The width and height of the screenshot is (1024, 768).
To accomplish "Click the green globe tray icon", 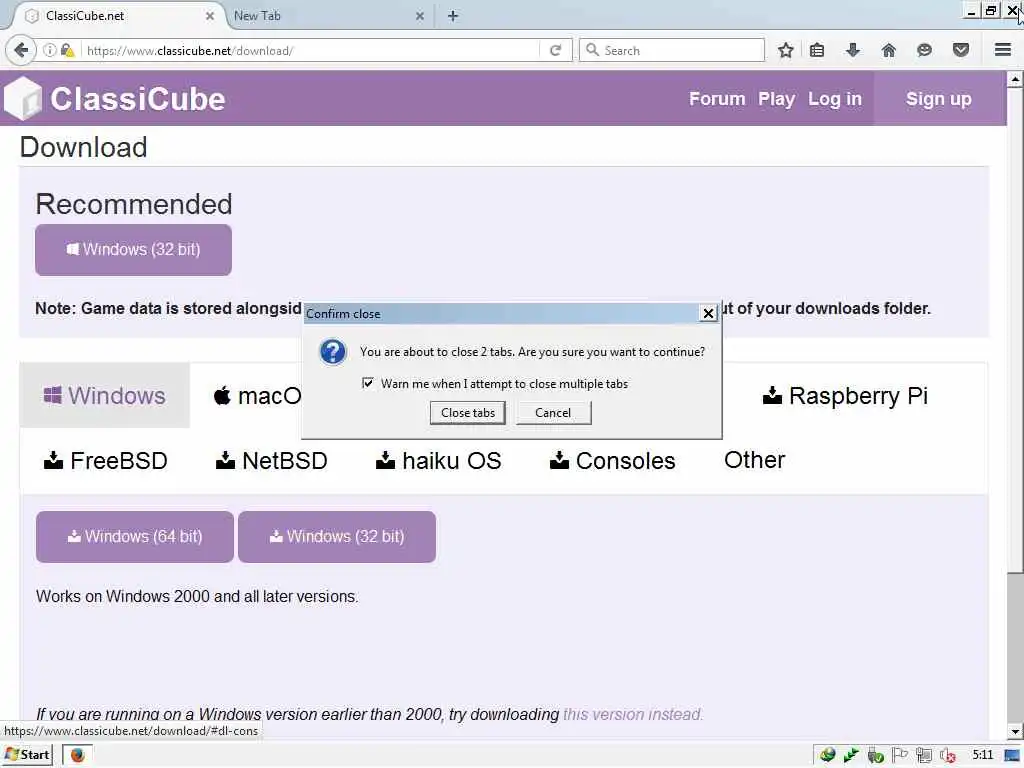I will click(827, 756).
